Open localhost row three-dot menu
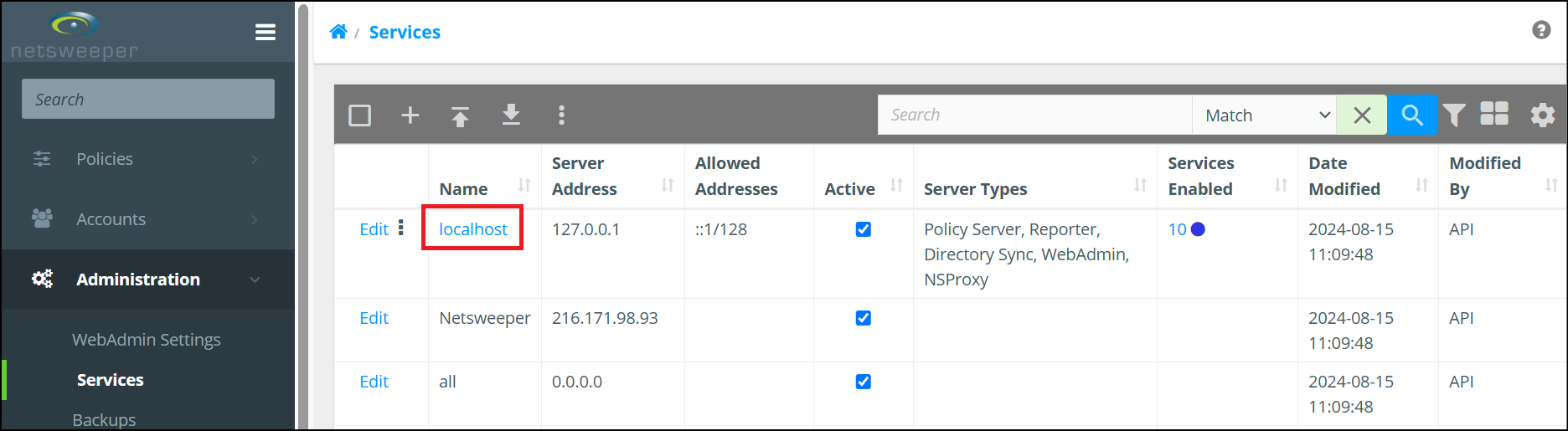 click(401, 228)
